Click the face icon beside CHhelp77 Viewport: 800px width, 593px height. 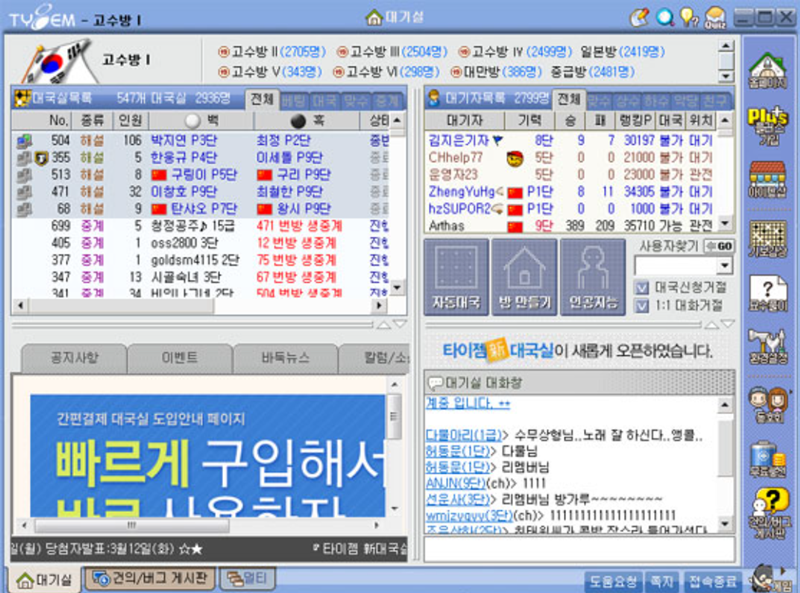(x=515, y=159)
